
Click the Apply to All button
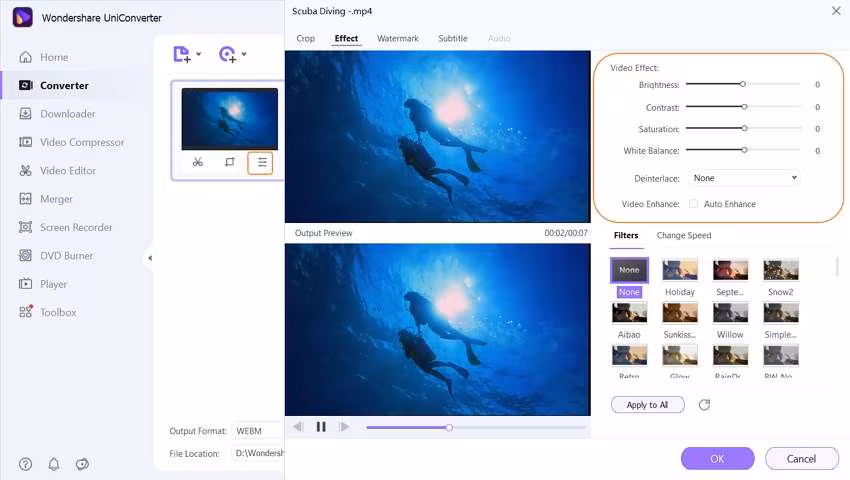(x=647, y=405)
